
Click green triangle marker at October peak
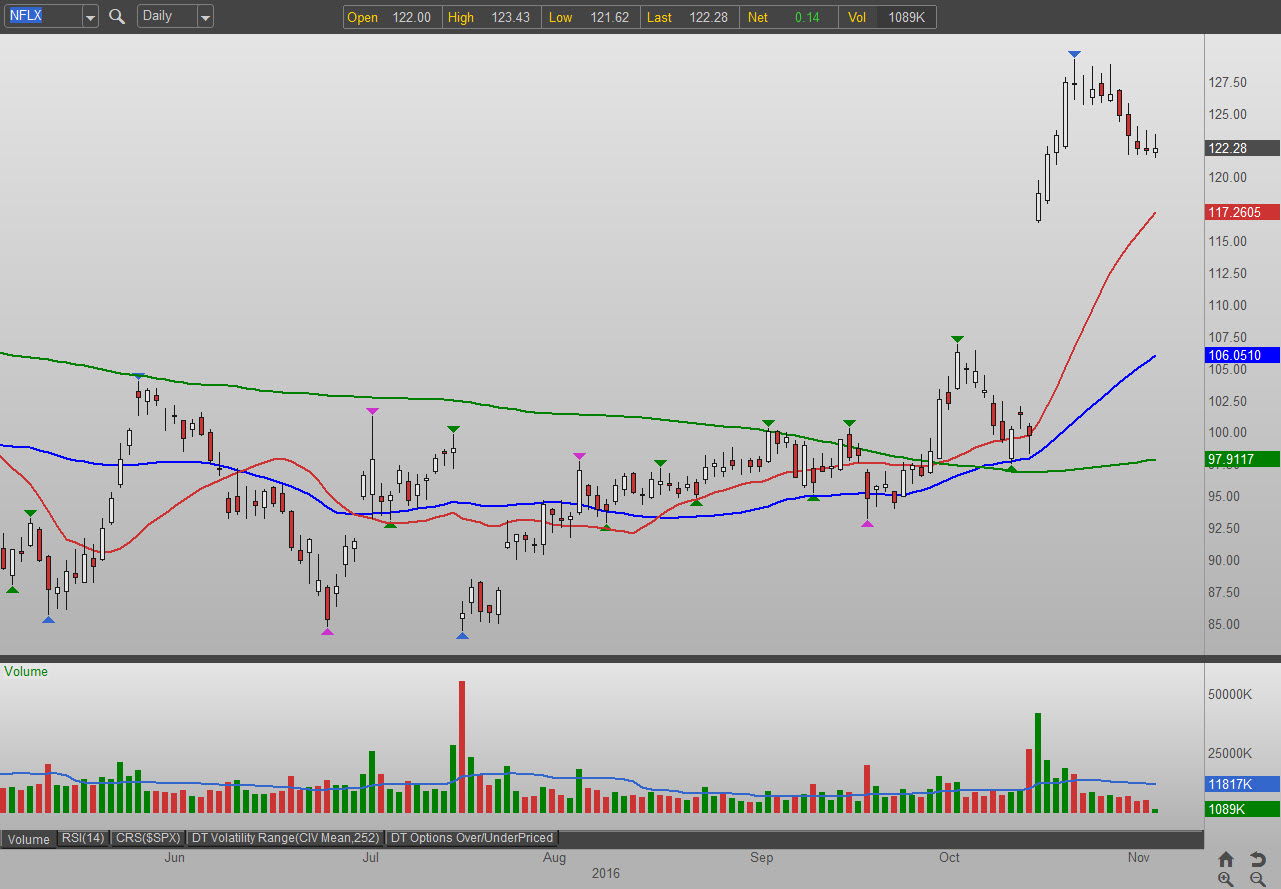coord(957,340)
